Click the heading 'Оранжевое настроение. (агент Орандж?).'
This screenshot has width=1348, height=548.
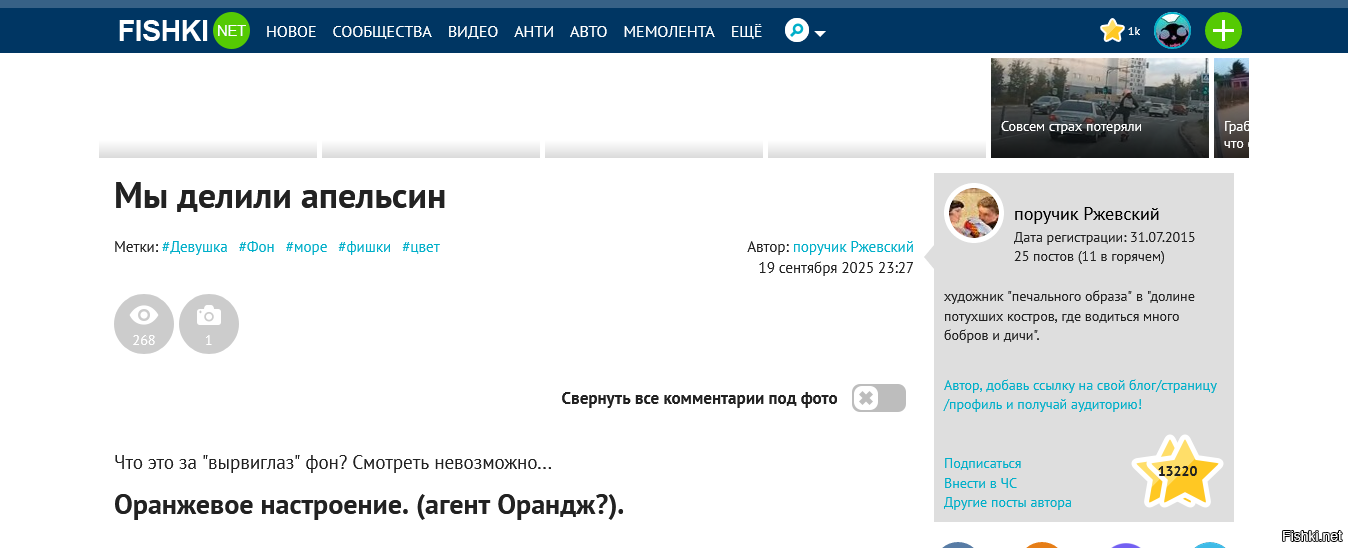tap(369, 505)
